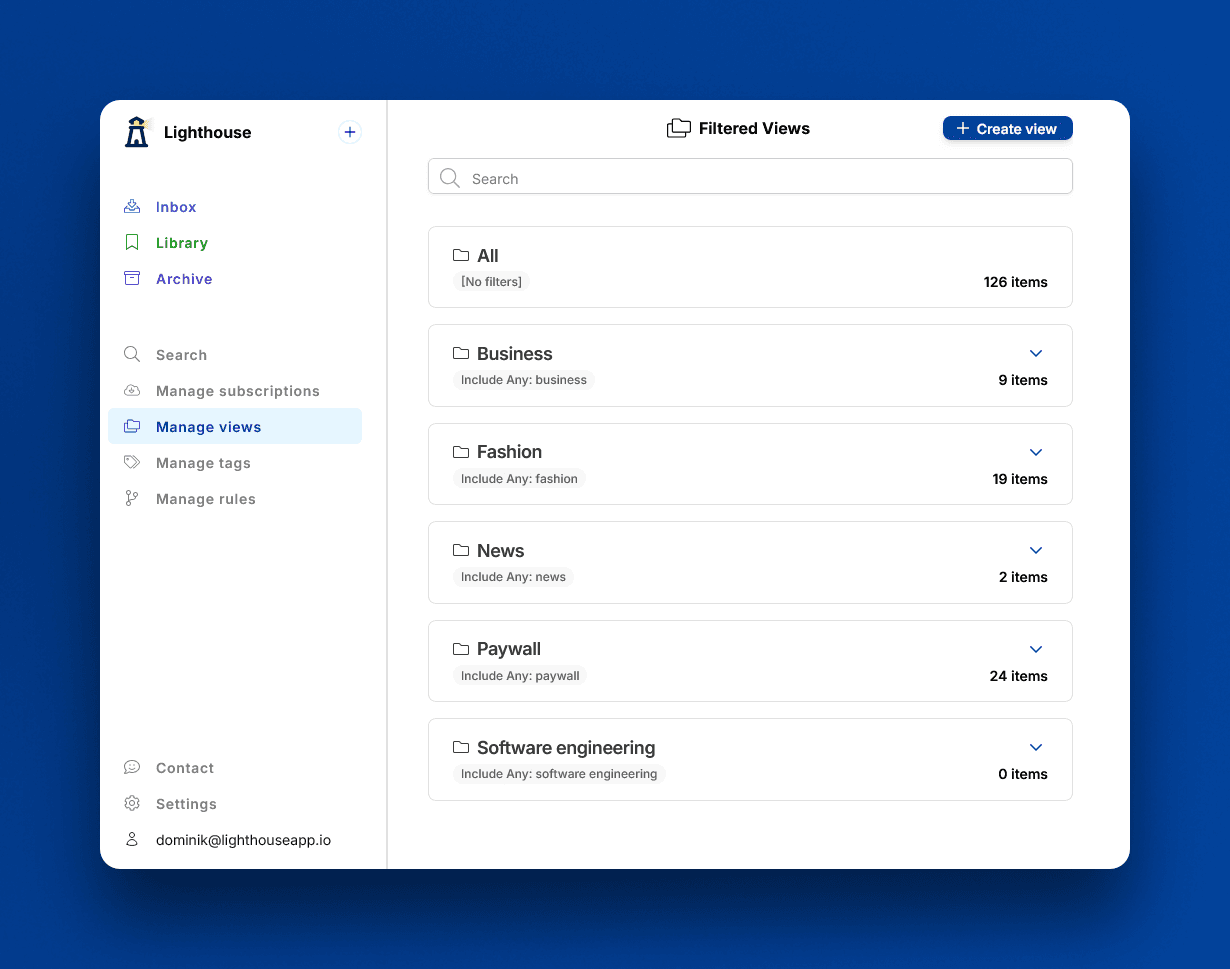
Task: Expand the Fashion view chevron
Action: pos(1036,452)
